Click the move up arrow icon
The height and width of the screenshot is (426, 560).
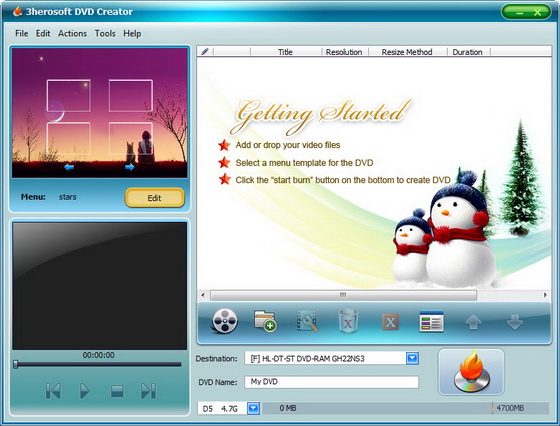point(473,322)
